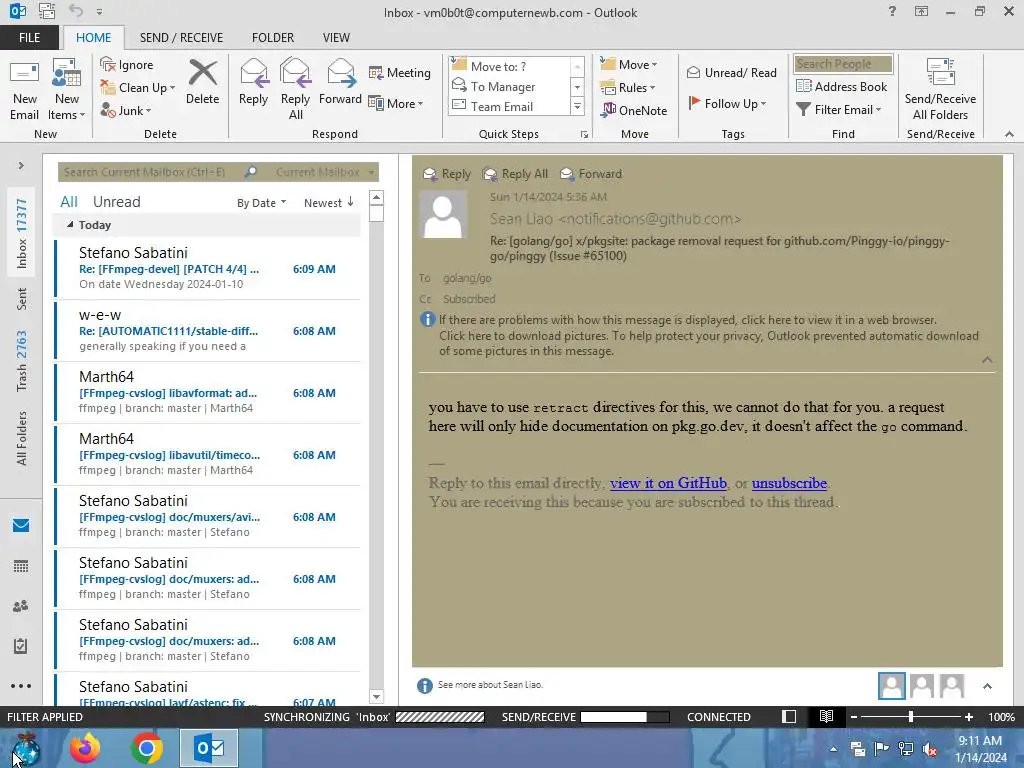Switch to the VIEW tab
This screenshot has width=1024, height=768.
(x=336, y=37)
